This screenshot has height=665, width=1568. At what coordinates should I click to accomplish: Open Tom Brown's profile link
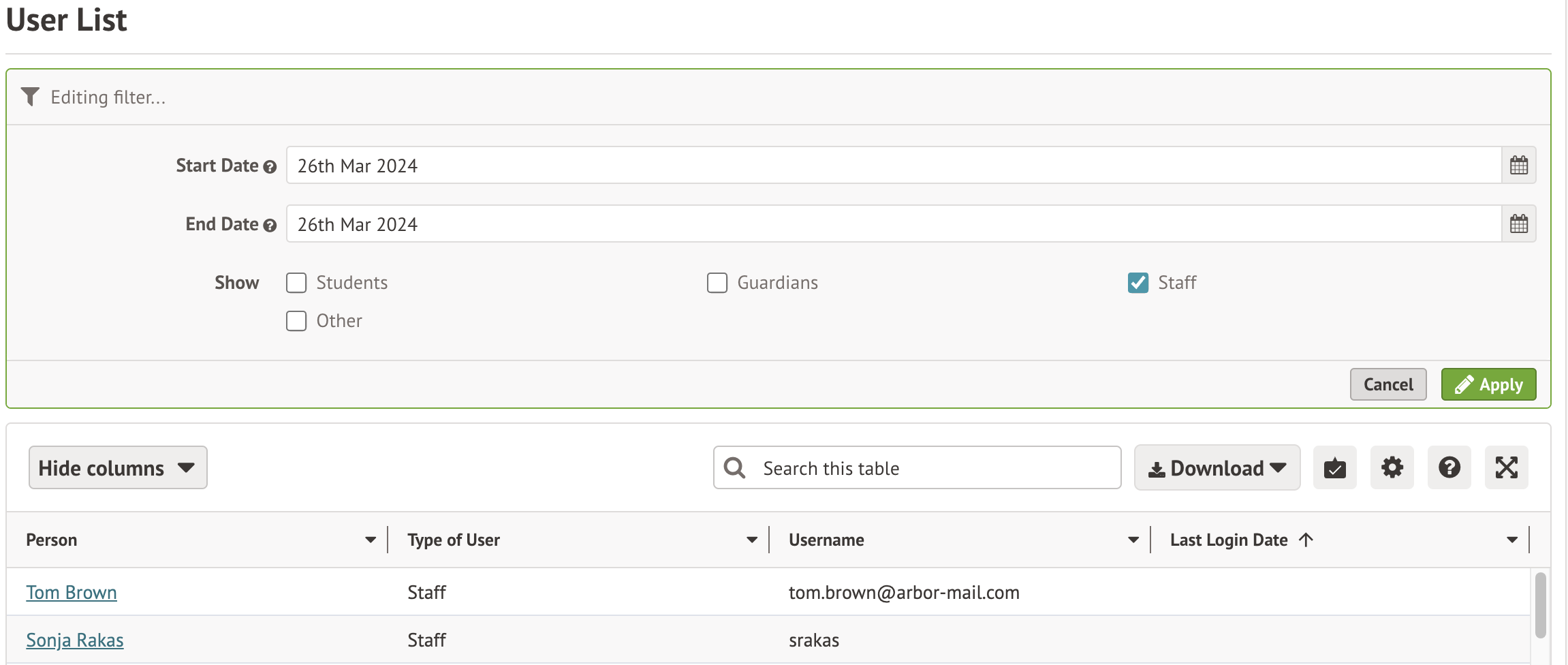(x=72, y=593)
